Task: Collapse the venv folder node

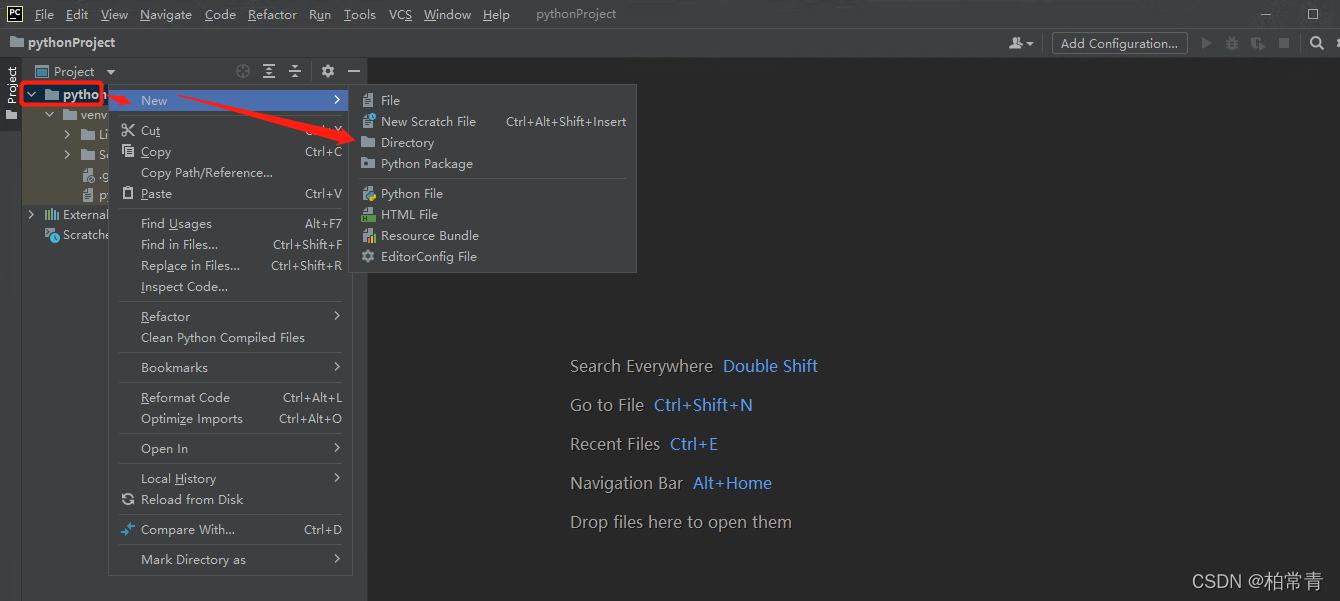Action: click(x=50, y=115)
